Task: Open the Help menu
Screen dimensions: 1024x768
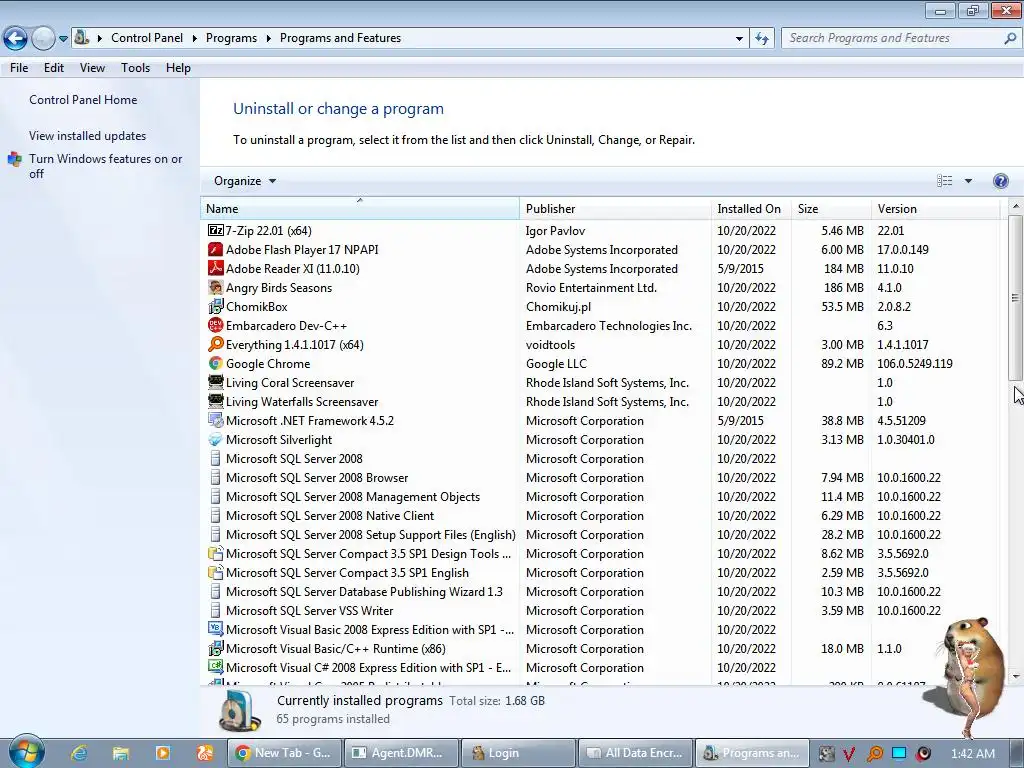Action: point(178,68)
